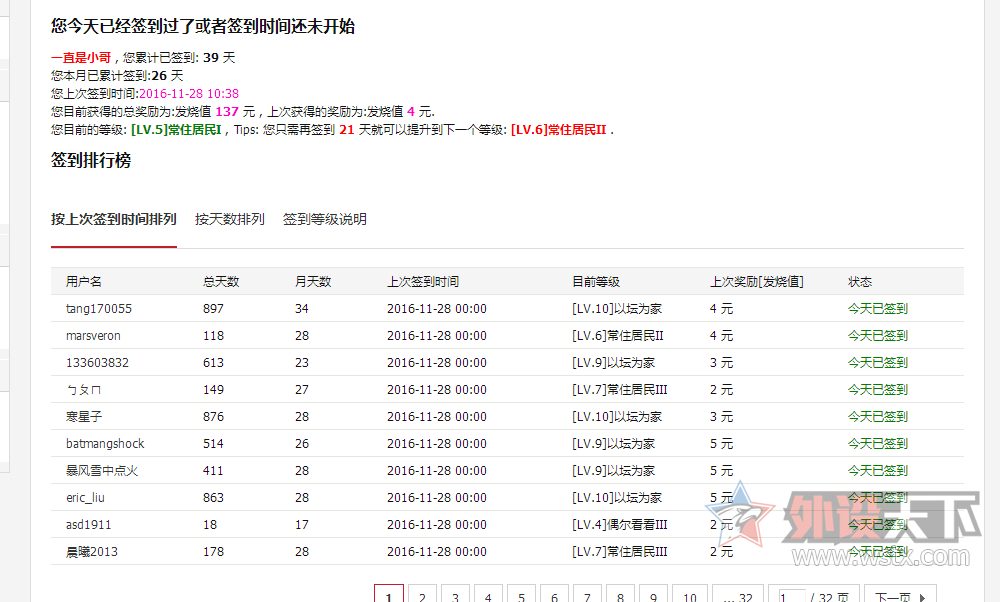The width and height of the screenshot is (1000, 602).
Task: Open user marsveron profile
Action: click(93, 336)
